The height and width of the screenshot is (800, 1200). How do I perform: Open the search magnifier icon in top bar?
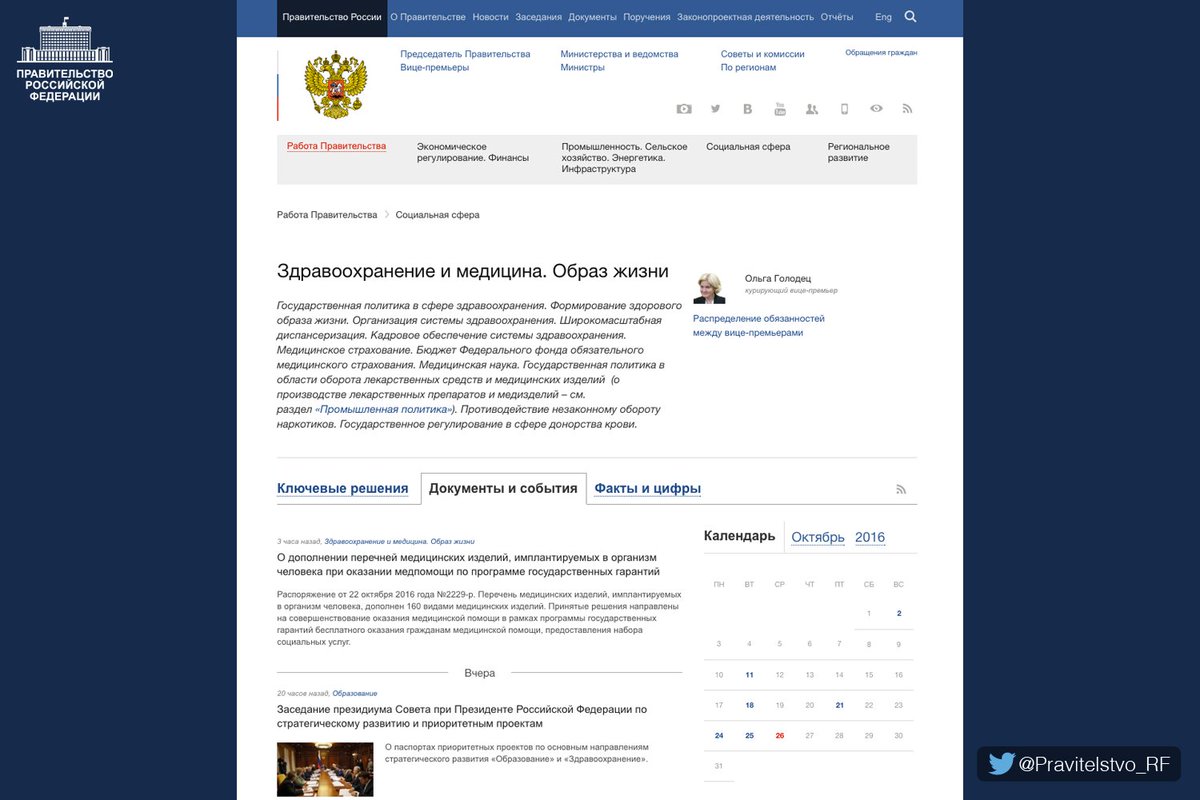pyautogui.click(x=910, y=16)
